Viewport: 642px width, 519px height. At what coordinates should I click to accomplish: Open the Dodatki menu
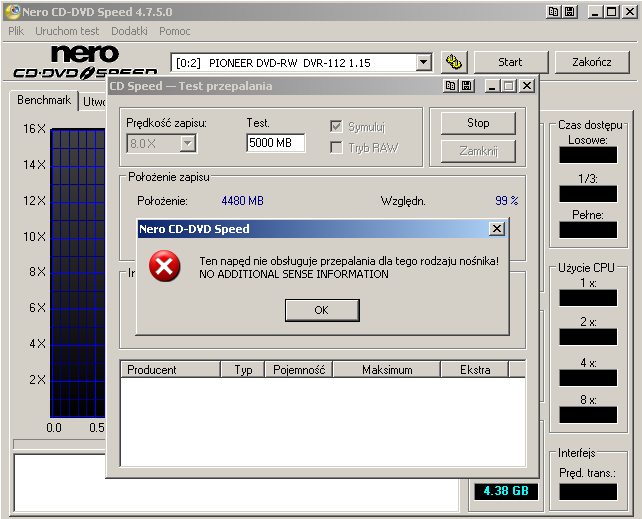click(129, 31)
